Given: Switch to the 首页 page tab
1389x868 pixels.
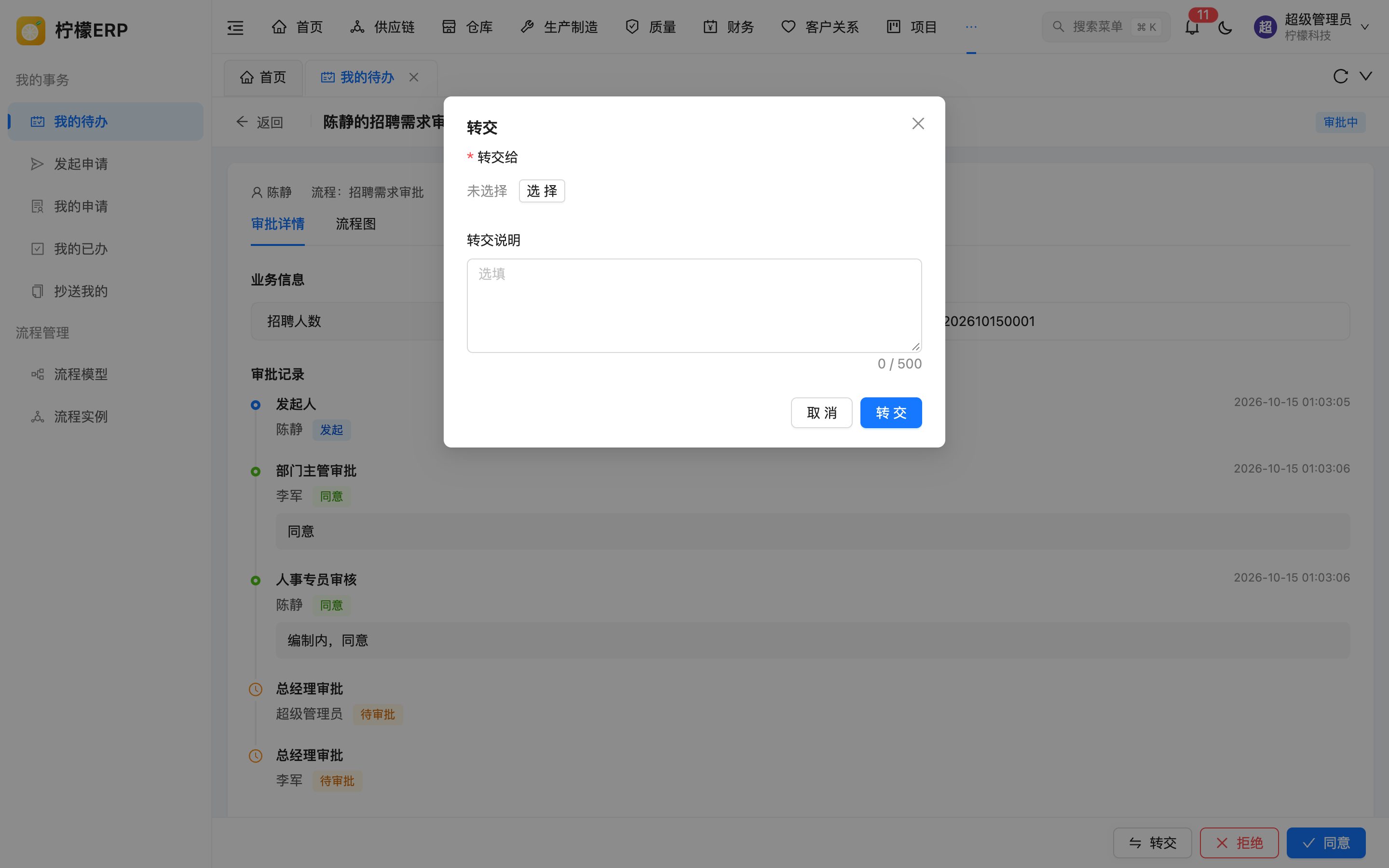Looking at the screenshot, I should click(263, 78).
